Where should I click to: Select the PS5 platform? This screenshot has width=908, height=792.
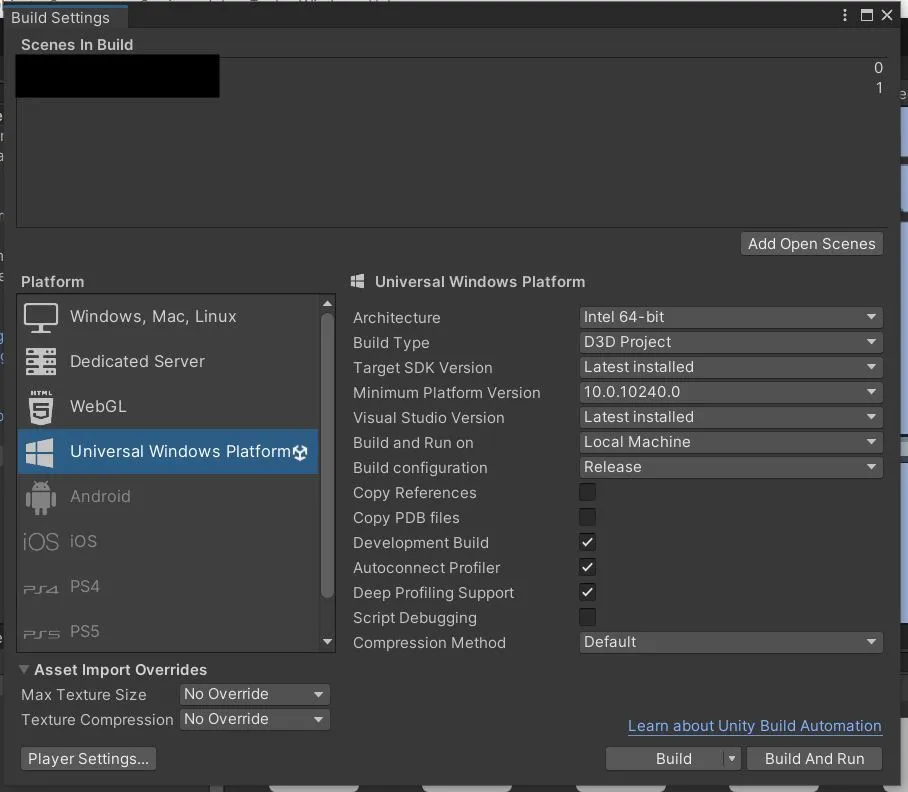tap(168, 632)
